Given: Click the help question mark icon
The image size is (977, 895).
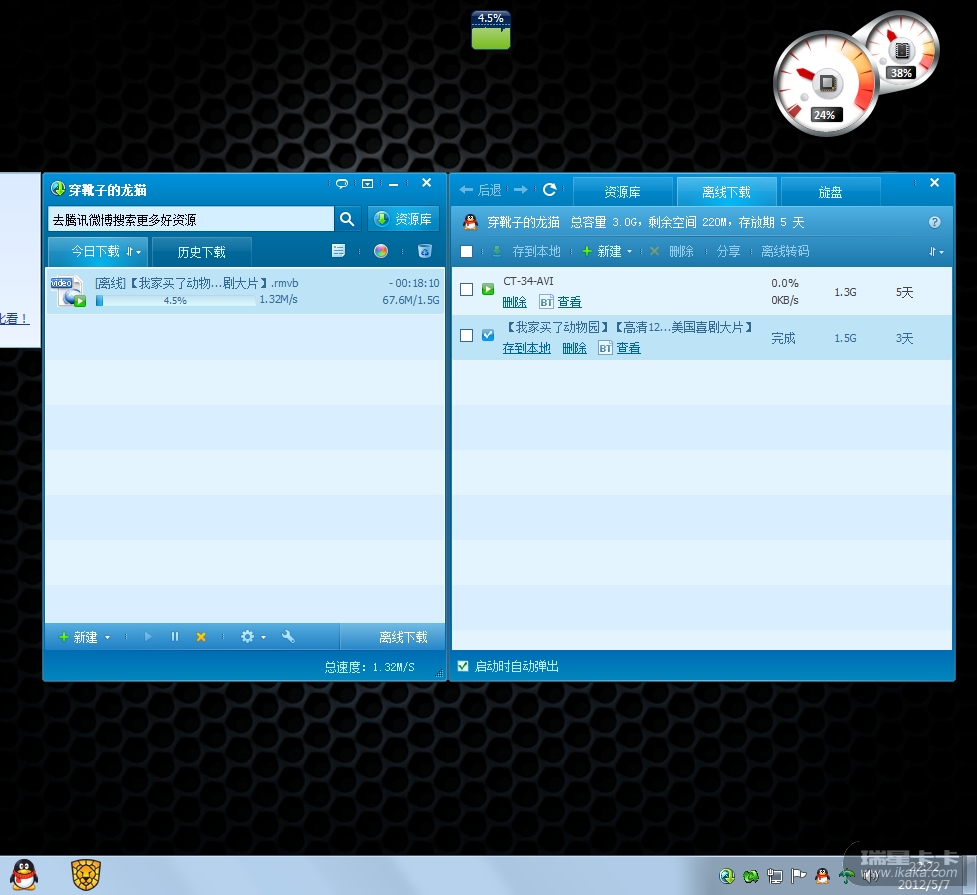Looking at the screenshot, I should tap(934, 222).
